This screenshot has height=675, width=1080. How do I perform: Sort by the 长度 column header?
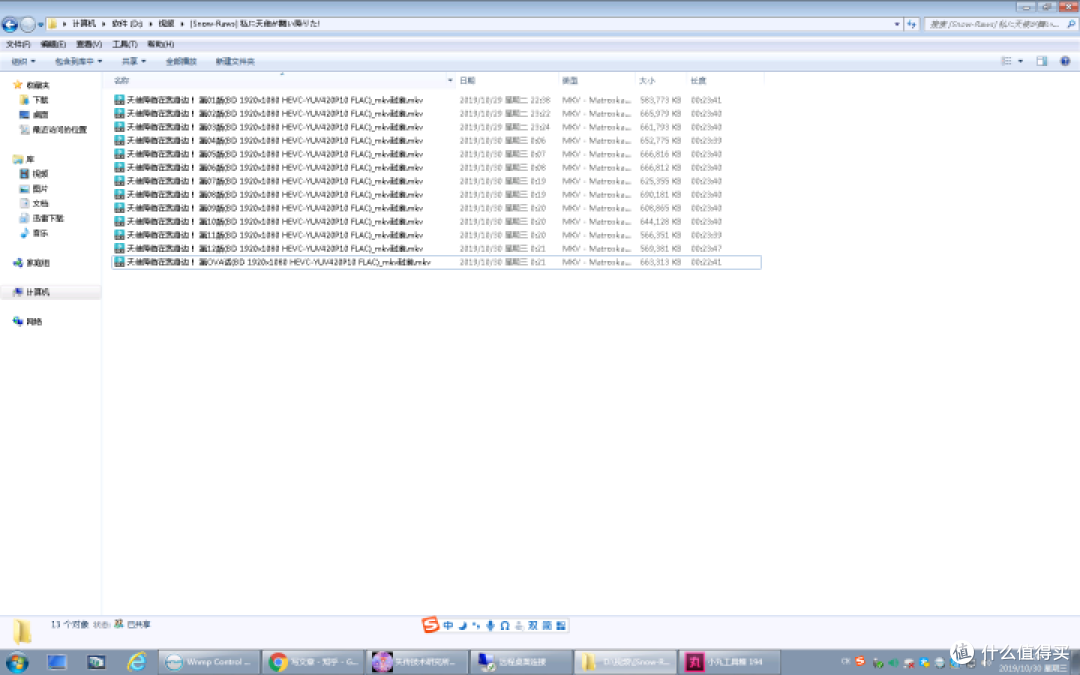click(698, 81)
